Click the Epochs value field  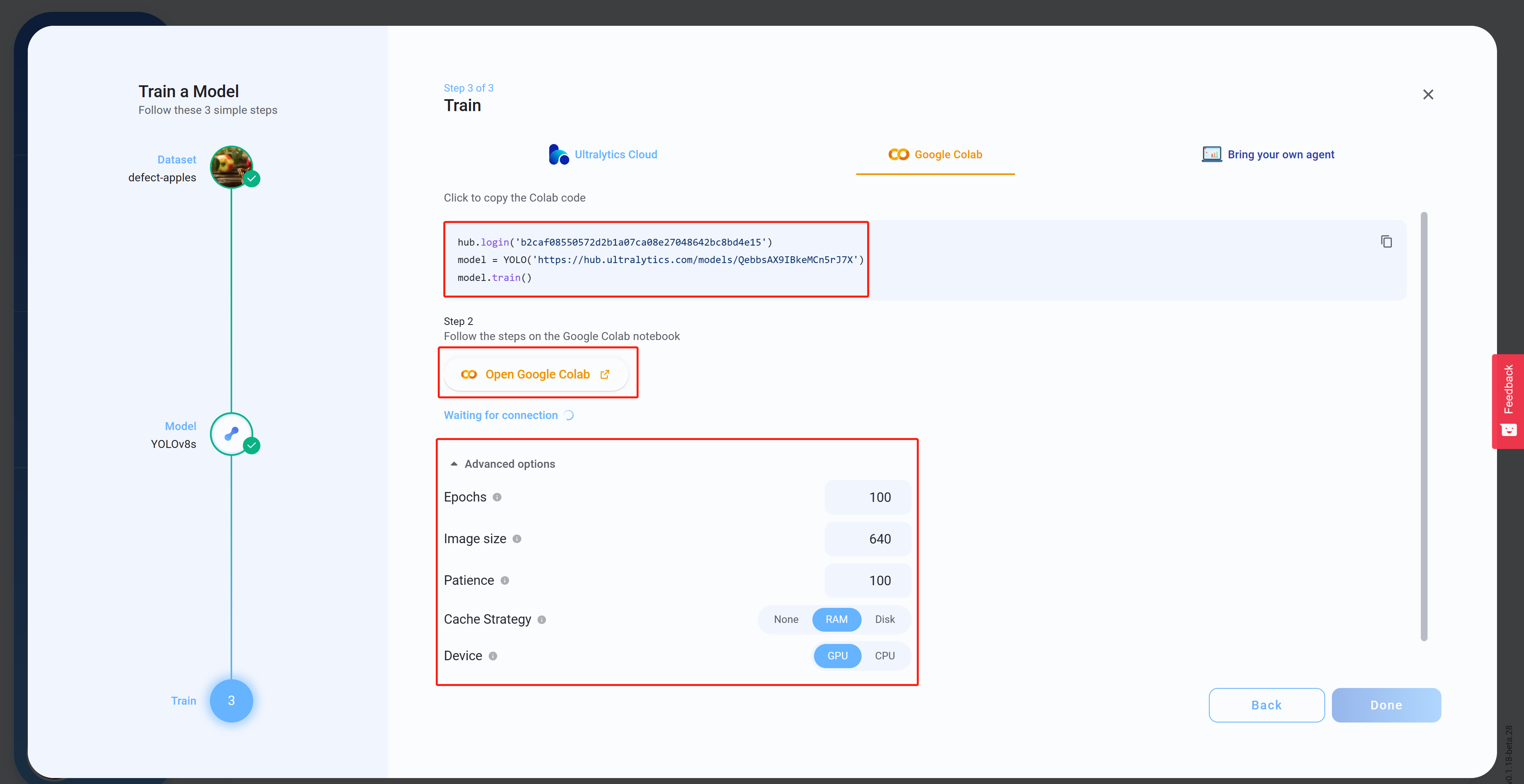(867, 497)
